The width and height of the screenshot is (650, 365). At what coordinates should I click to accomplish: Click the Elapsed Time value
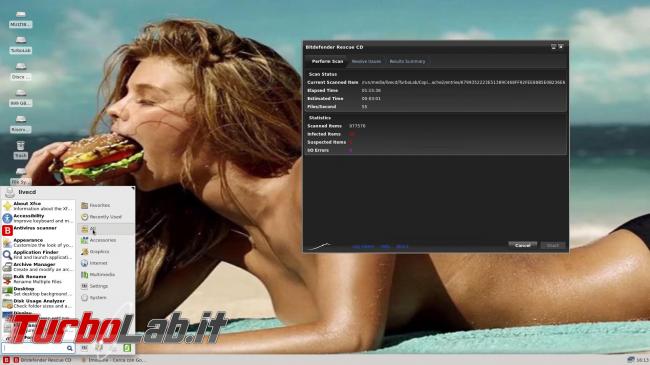[x=371, y=90]
